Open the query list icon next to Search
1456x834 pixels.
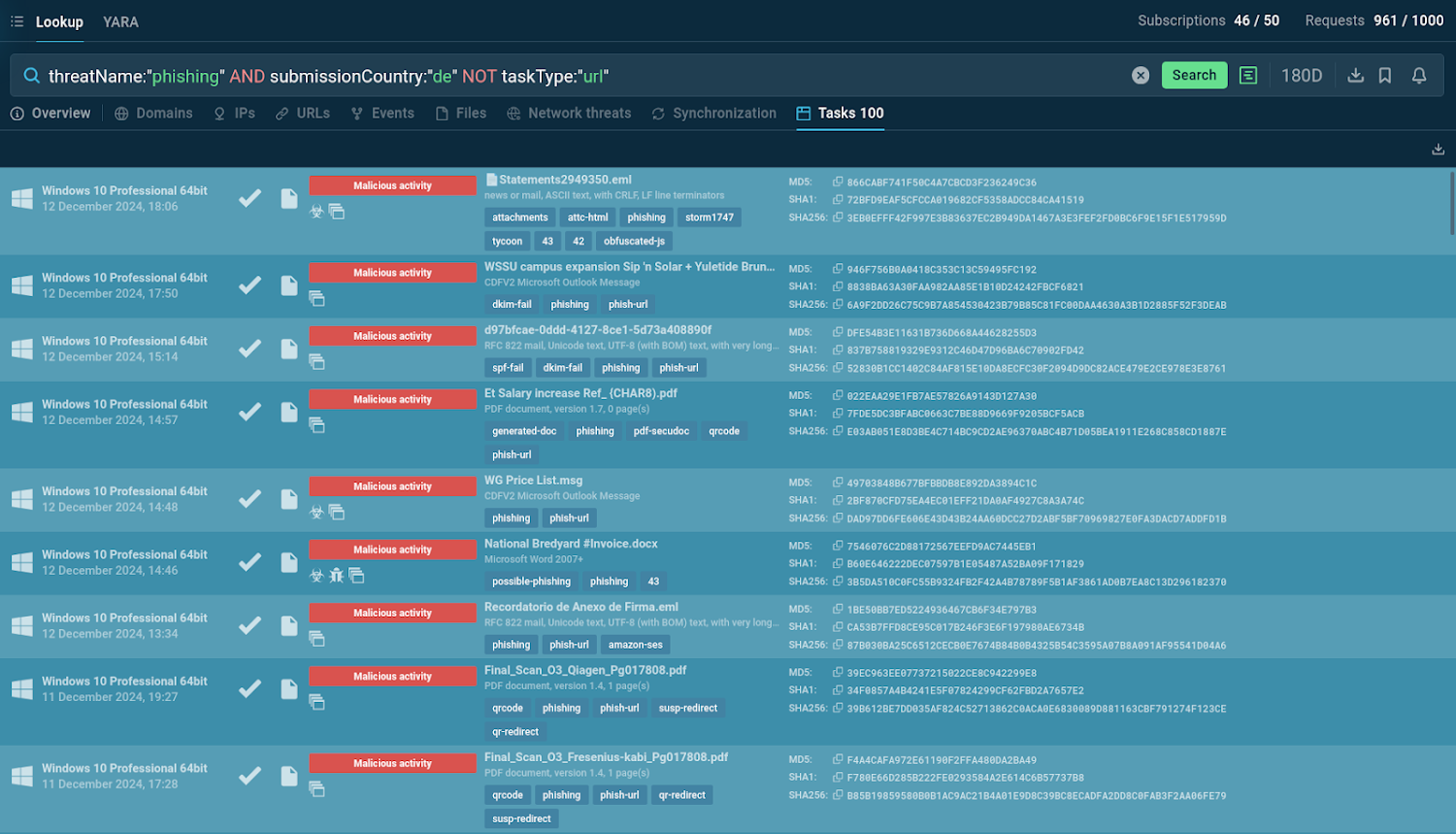click(1248, 76)
